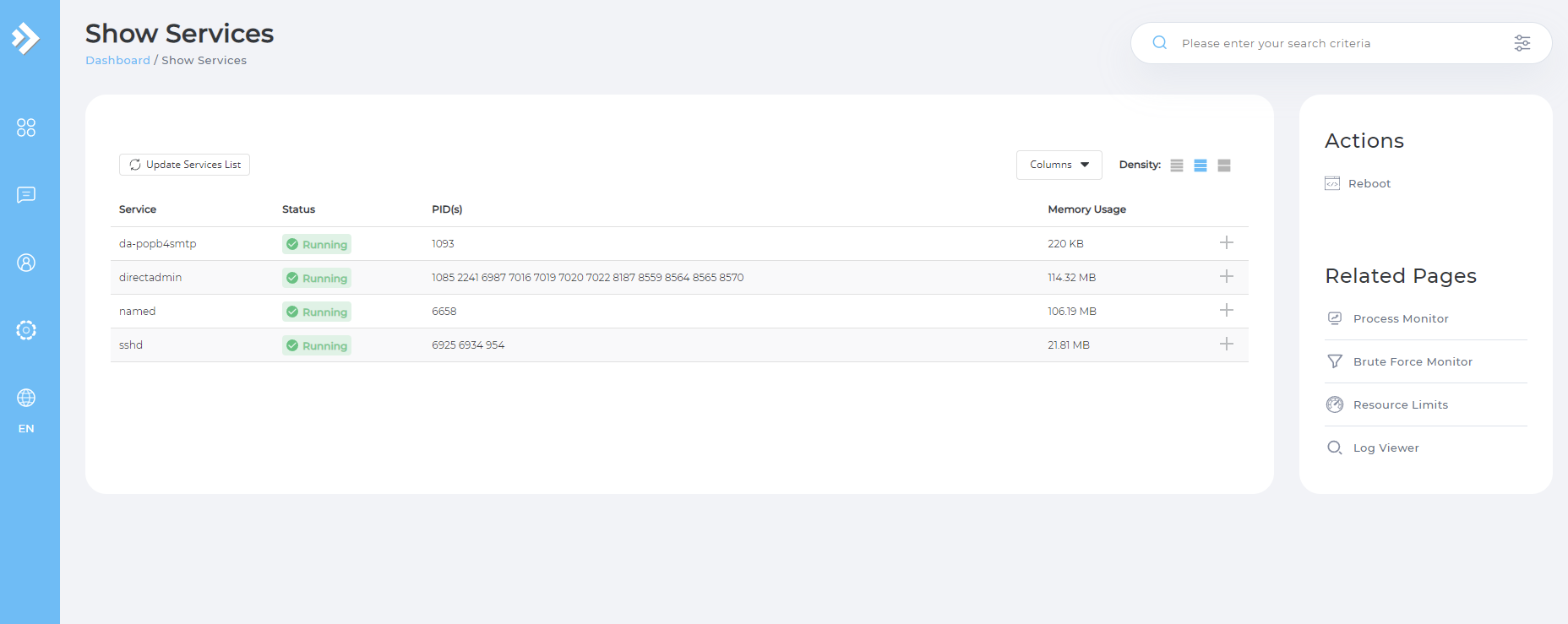
Task: Open the messages sidebar icon
Action: (x=26, y=195)
